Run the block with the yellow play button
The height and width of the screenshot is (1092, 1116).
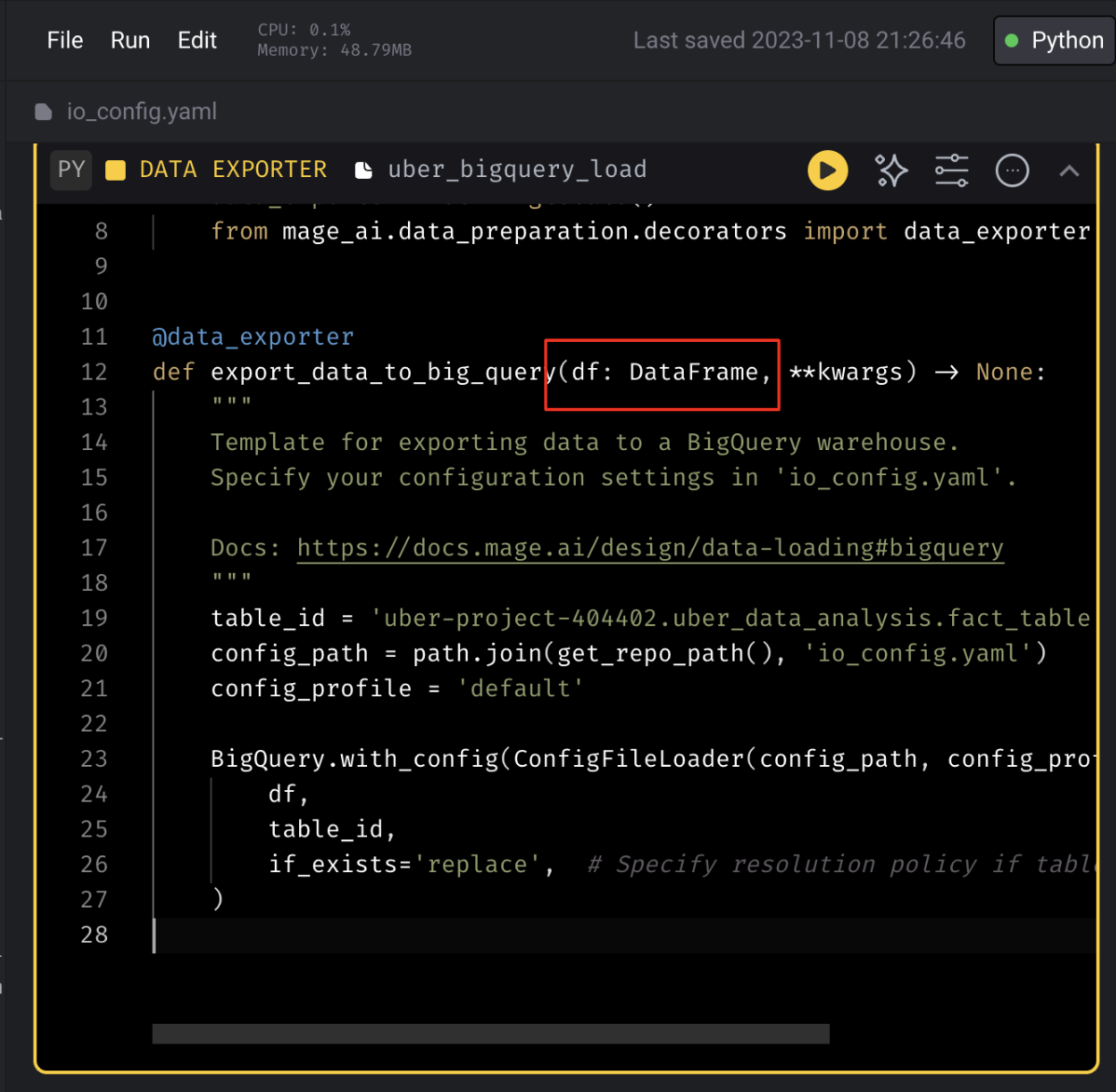[x=827, y=171]
